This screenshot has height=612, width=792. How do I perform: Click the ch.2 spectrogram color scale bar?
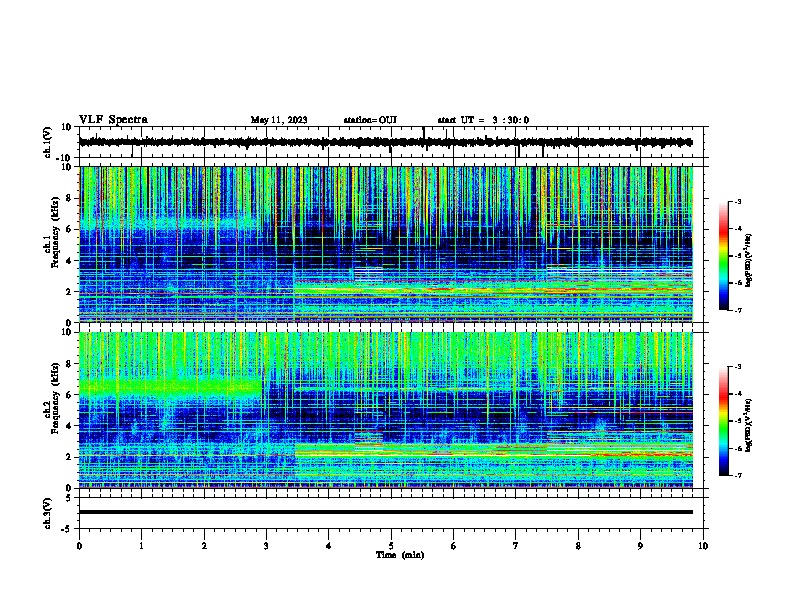[724, 421]
